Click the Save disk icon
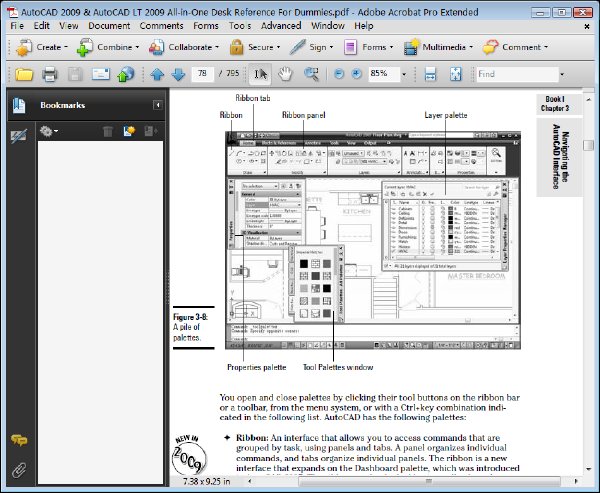The width and height of the screenshot is (600, 493). point(75,74)
